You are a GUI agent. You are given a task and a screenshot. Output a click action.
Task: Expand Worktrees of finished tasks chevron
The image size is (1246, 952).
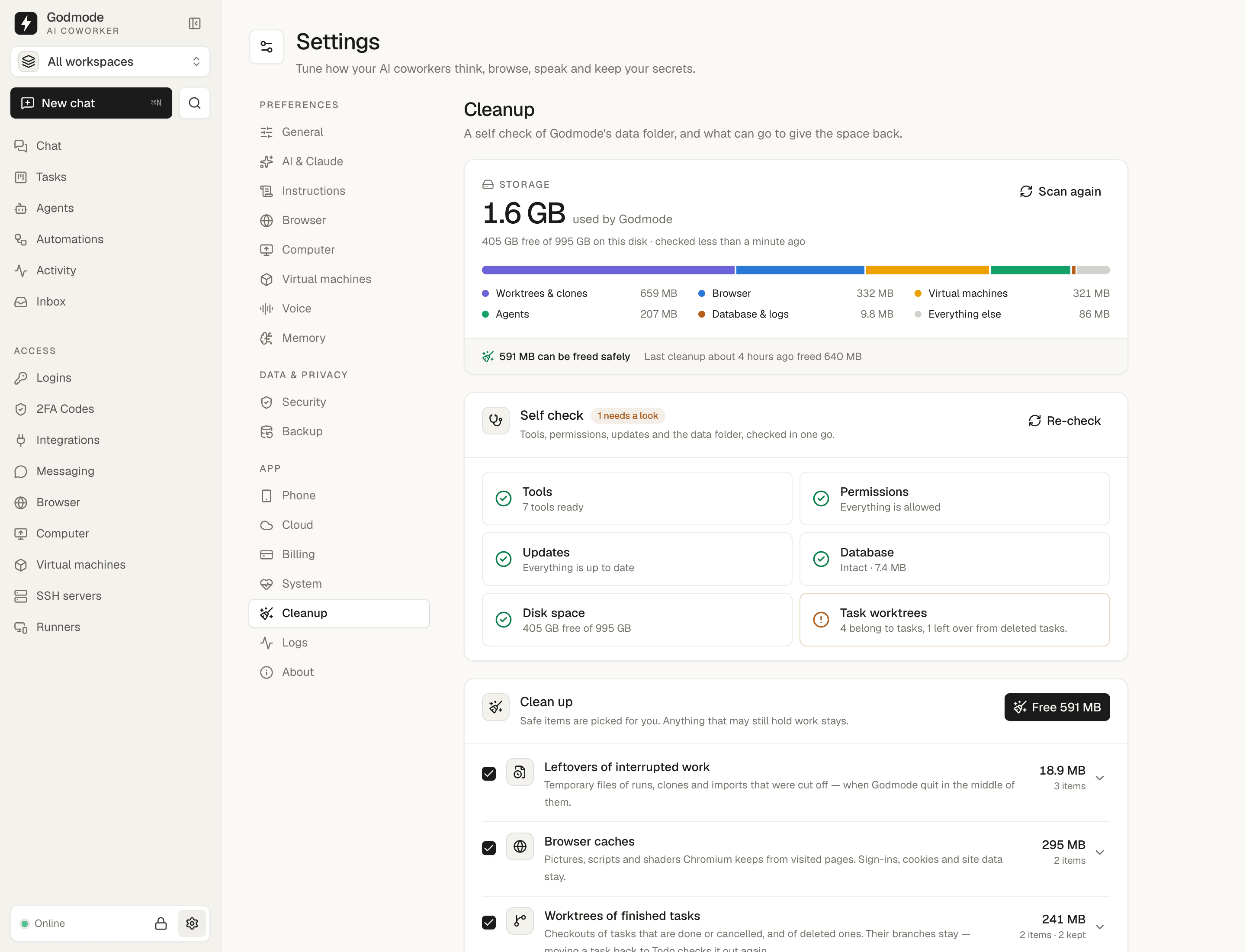tap(1099, 926)
